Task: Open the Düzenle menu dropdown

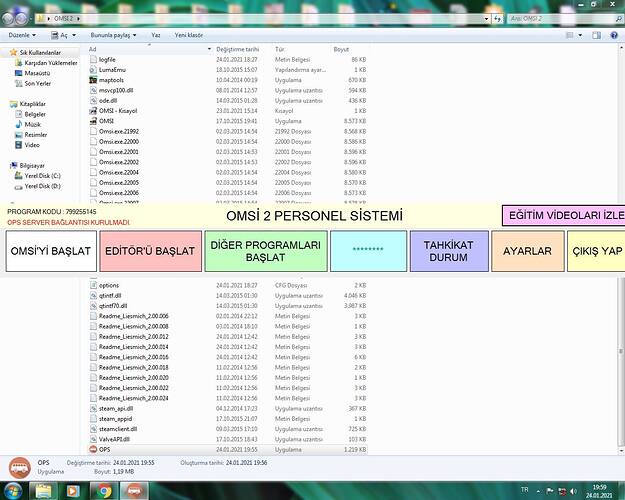Action: point(22,35)
